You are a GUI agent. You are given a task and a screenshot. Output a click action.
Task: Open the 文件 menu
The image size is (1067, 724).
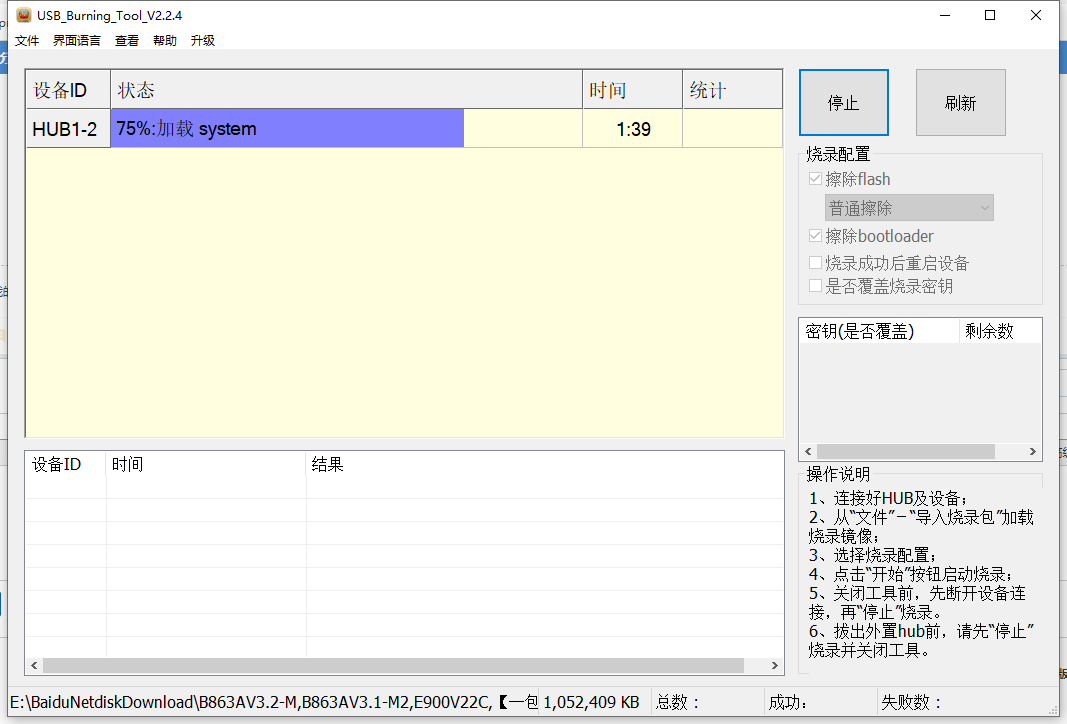point(27,41)
